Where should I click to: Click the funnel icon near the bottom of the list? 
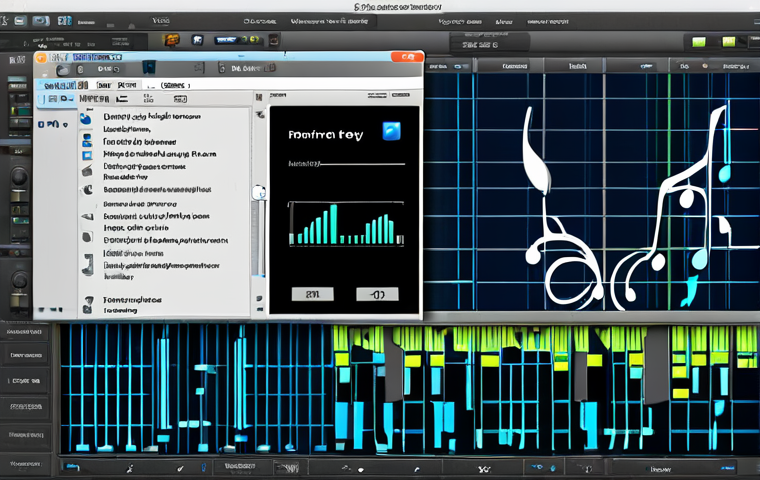[x=88, y=301]
